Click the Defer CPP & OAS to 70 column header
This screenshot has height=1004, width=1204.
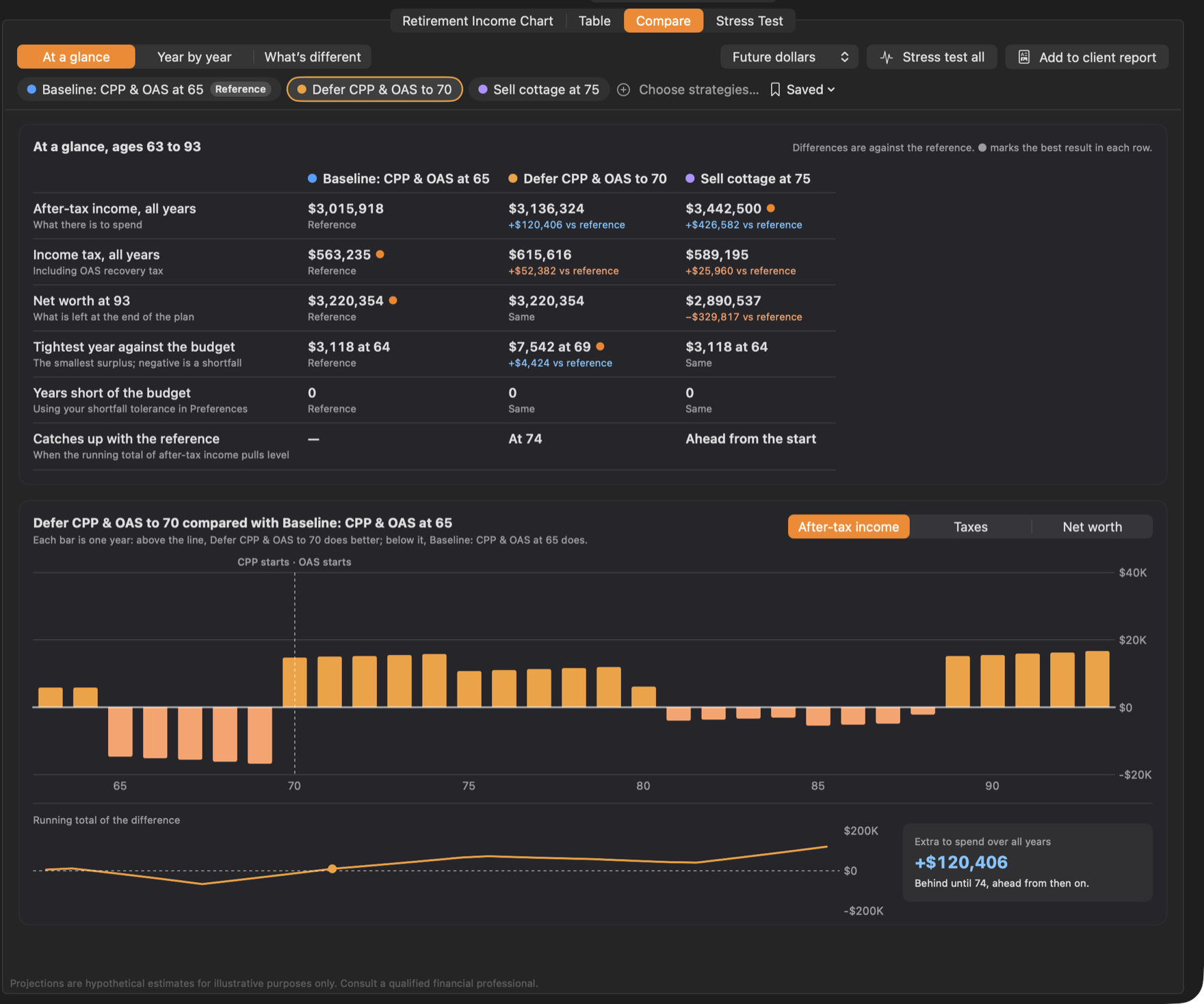tap(587, 179)
